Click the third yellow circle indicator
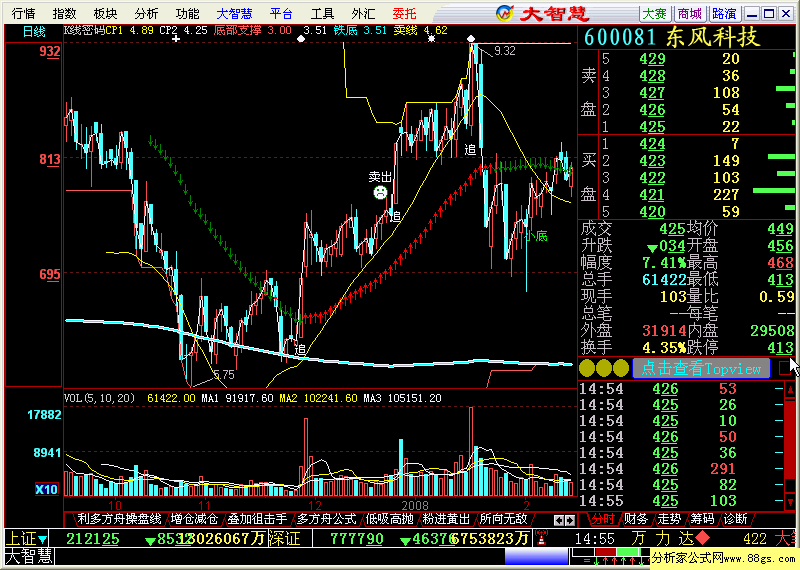Viewport: 800px width, 570px height. tap(621, 368)
